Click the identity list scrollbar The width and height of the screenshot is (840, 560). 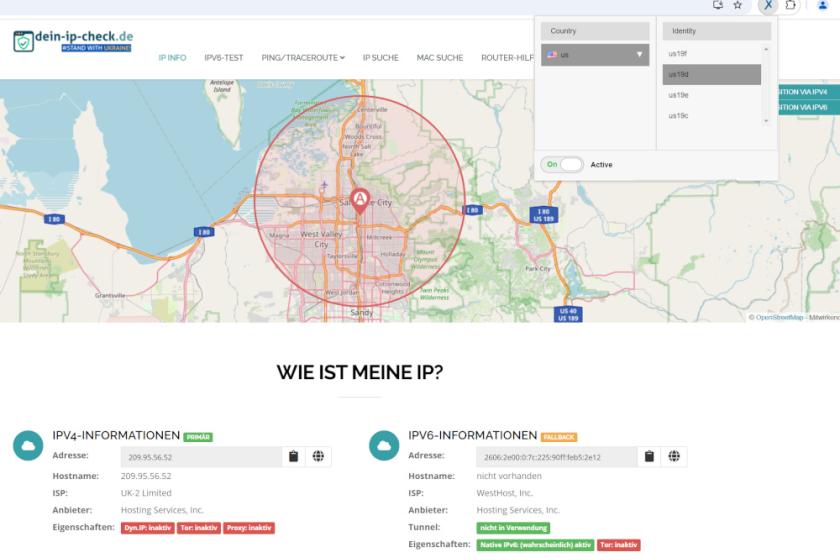click(766, 85)
